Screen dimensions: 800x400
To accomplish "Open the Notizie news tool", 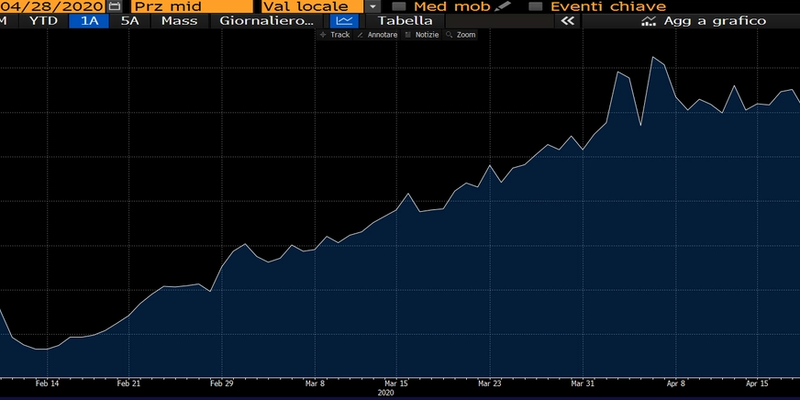I will pos(421,35).
